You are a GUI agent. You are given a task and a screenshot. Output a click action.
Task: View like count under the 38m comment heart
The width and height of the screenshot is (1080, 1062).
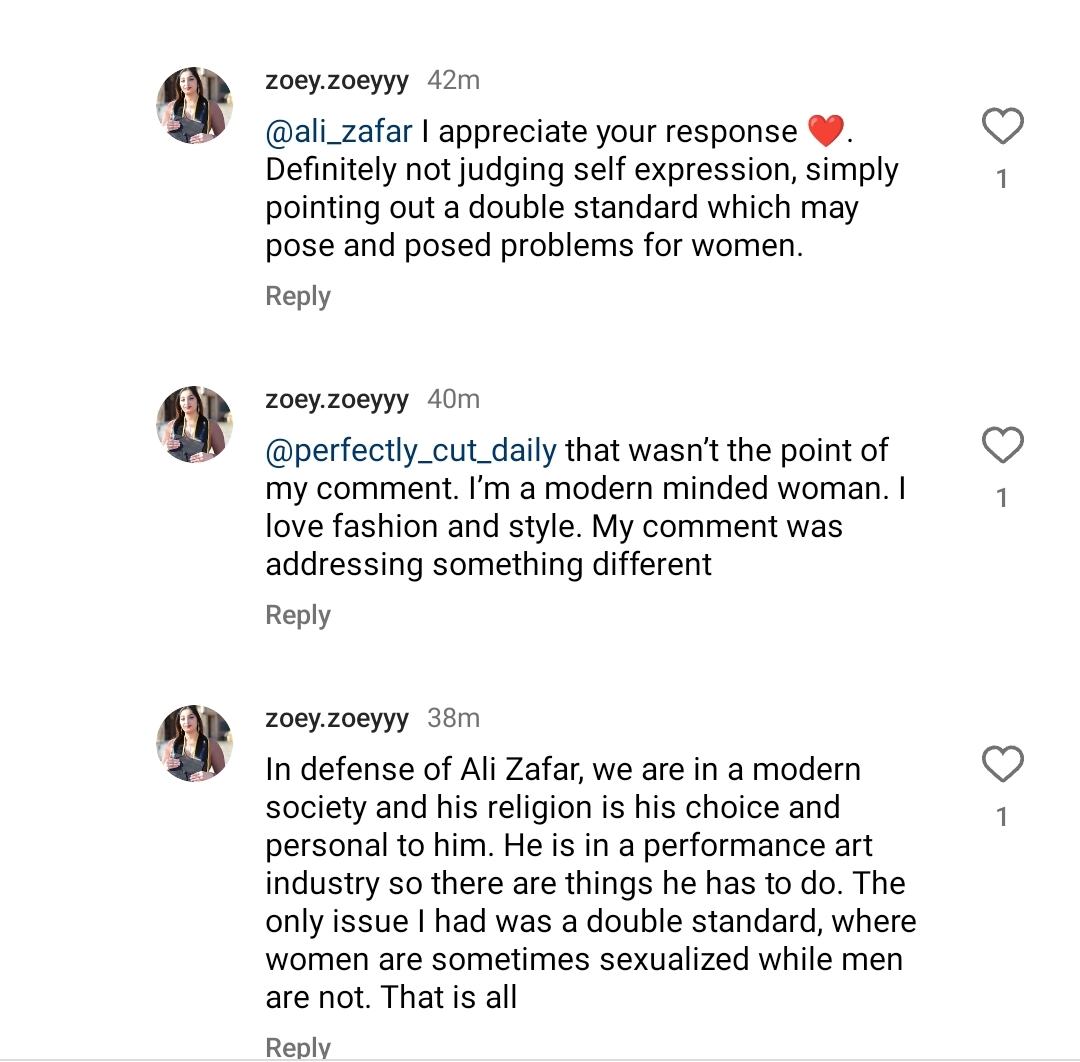1002,817
